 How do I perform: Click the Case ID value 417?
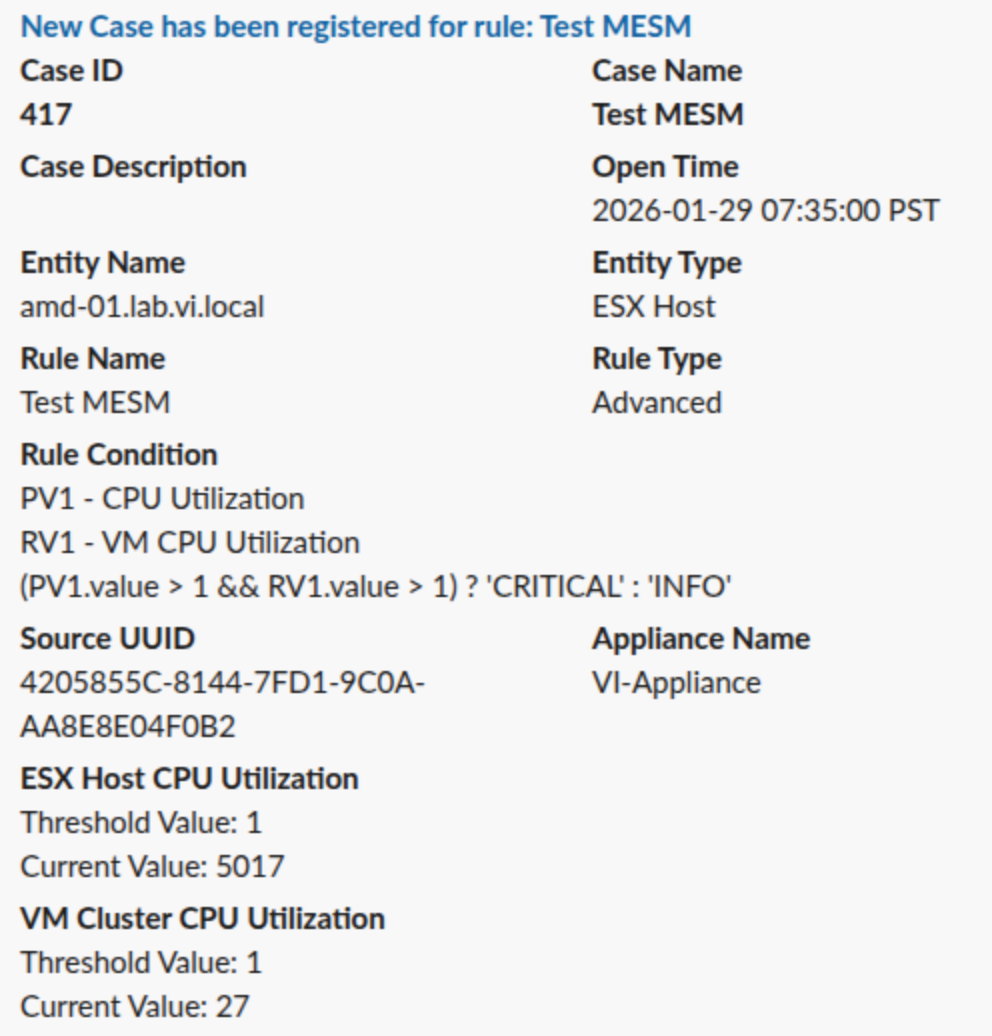(x=46, y=115)
